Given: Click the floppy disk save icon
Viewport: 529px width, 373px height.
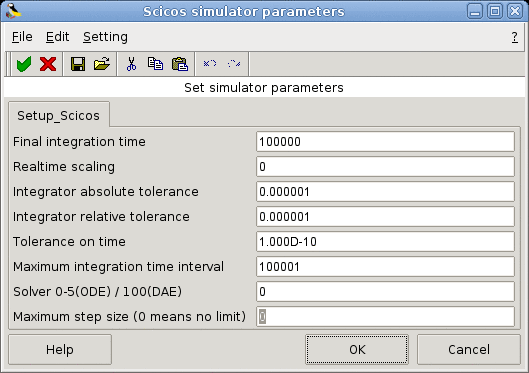Looking at the screenshot, I should 78,64.
